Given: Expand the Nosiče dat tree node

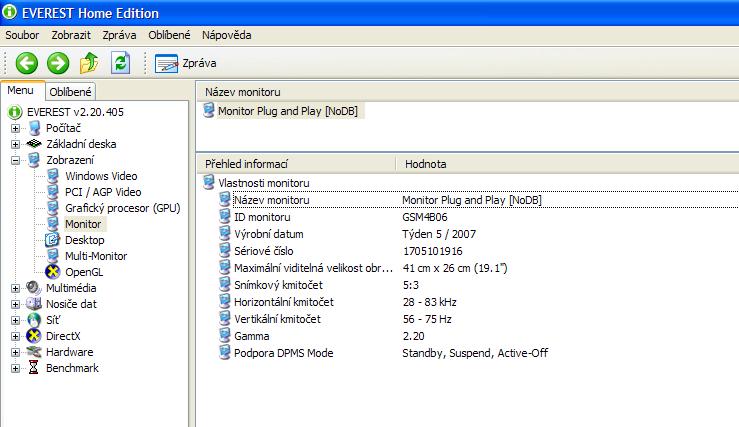Looking at the screenshot, I should point(16,304).
